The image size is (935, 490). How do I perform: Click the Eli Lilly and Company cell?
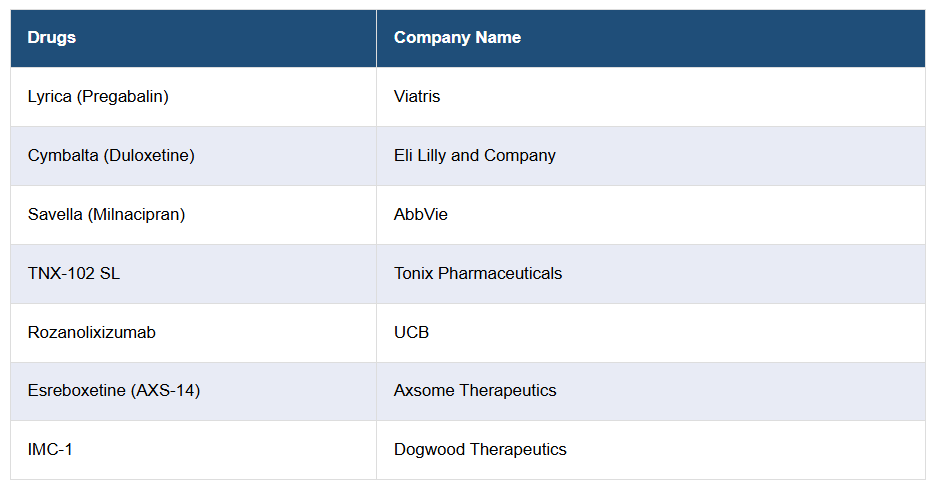point(475,156)
